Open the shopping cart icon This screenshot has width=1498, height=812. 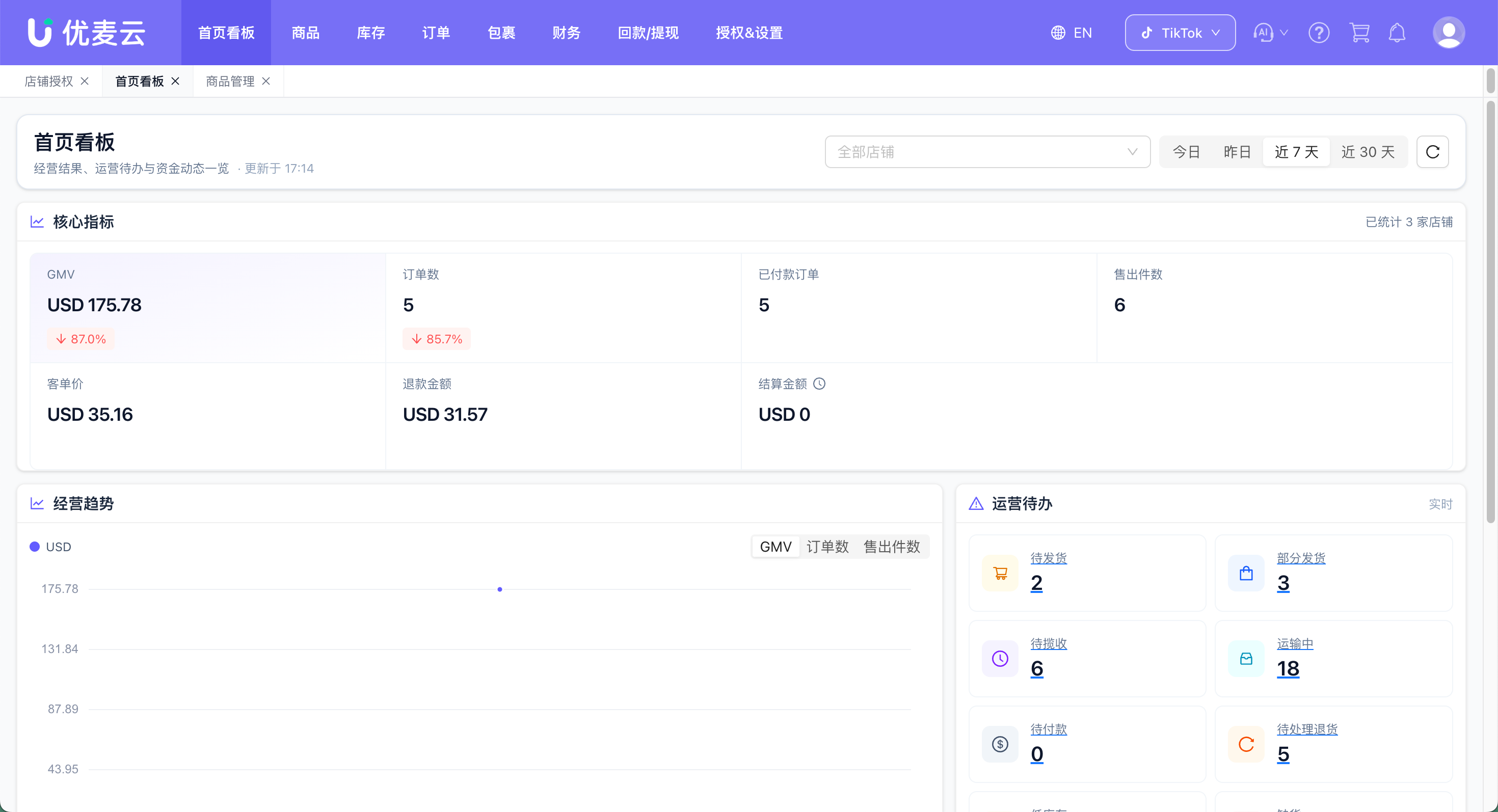coord(1359,33)
